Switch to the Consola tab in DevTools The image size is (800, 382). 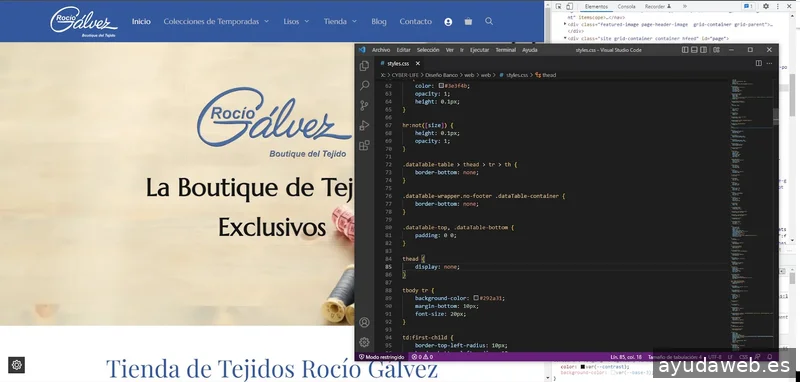point(627,7)
